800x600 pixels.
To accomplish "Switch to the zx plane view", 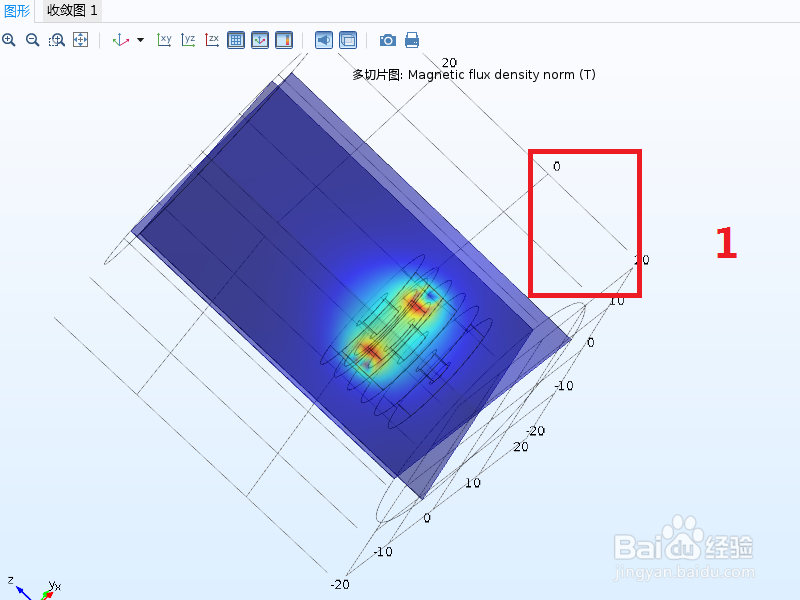I will point(212,40).
